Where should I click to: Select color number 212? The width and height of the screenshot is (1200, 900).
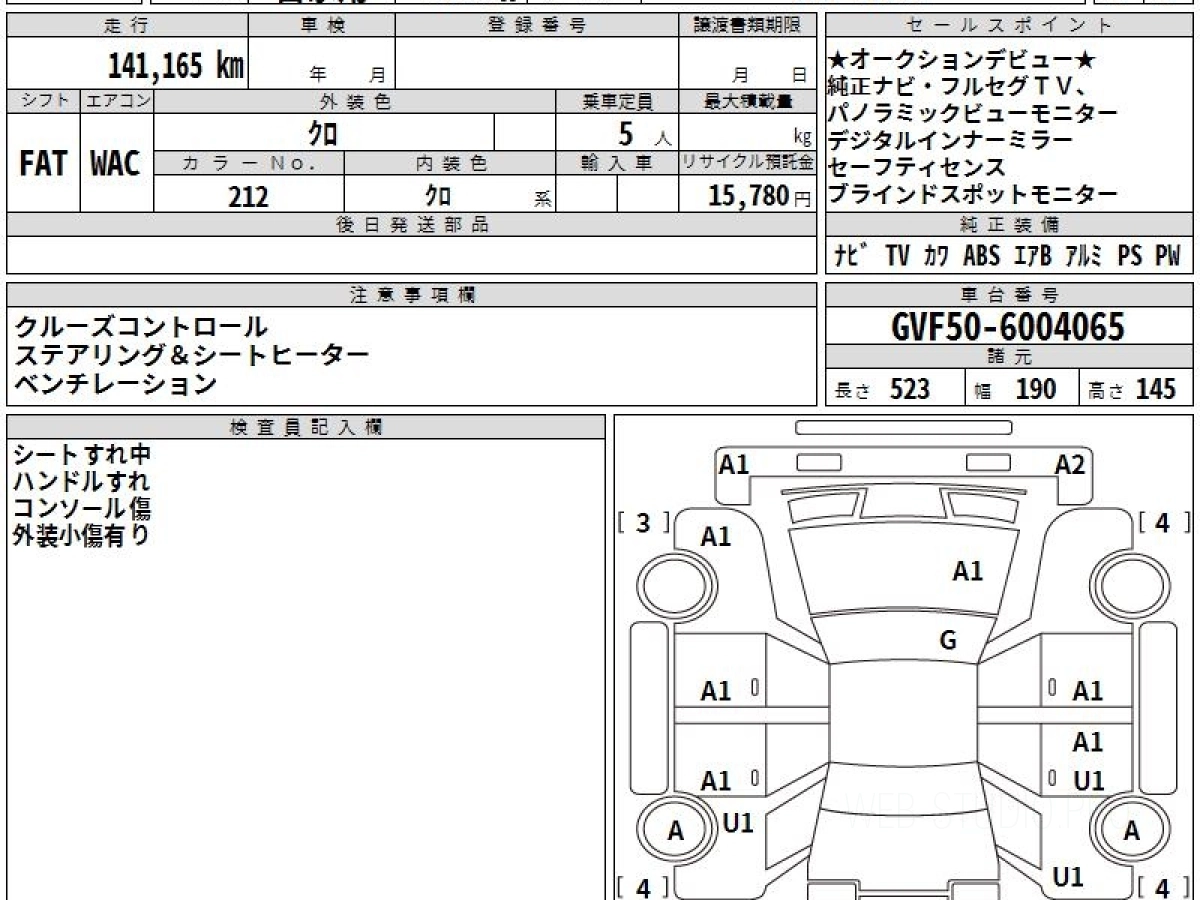tap(248, 196)
